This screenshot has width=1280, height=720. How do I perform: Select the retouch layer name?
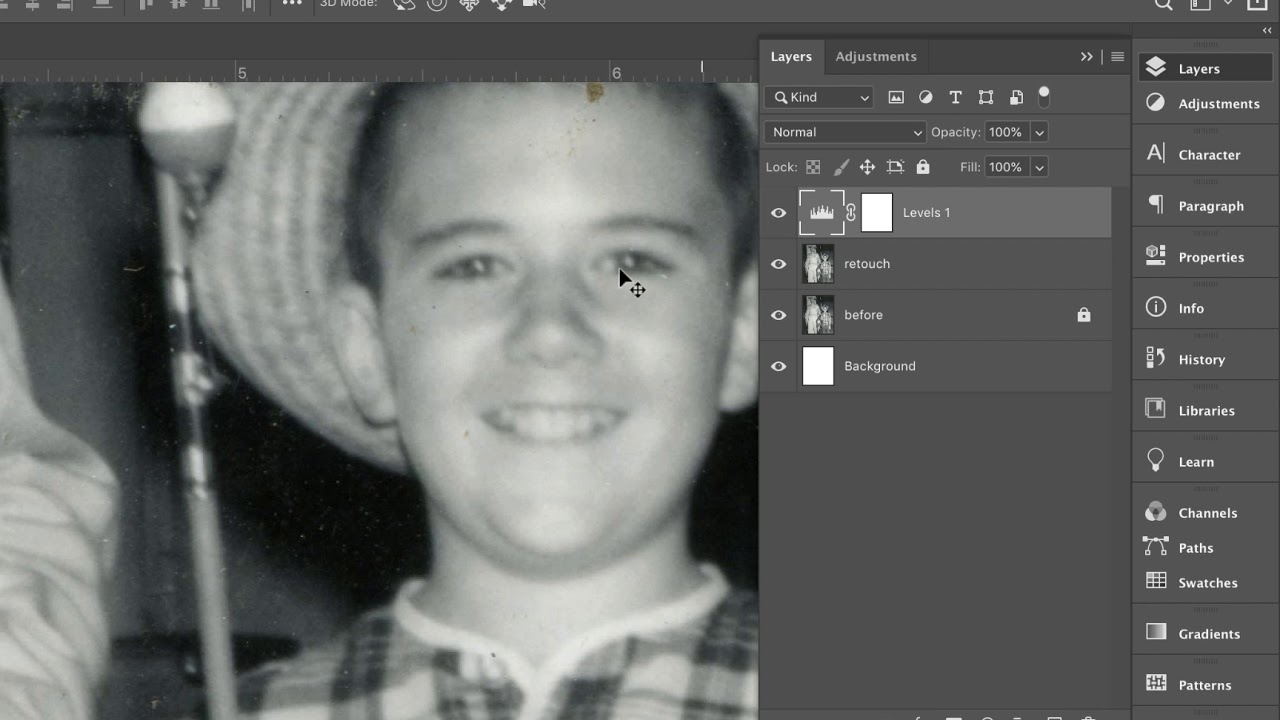pyautogui.click(x=867, y=264)
